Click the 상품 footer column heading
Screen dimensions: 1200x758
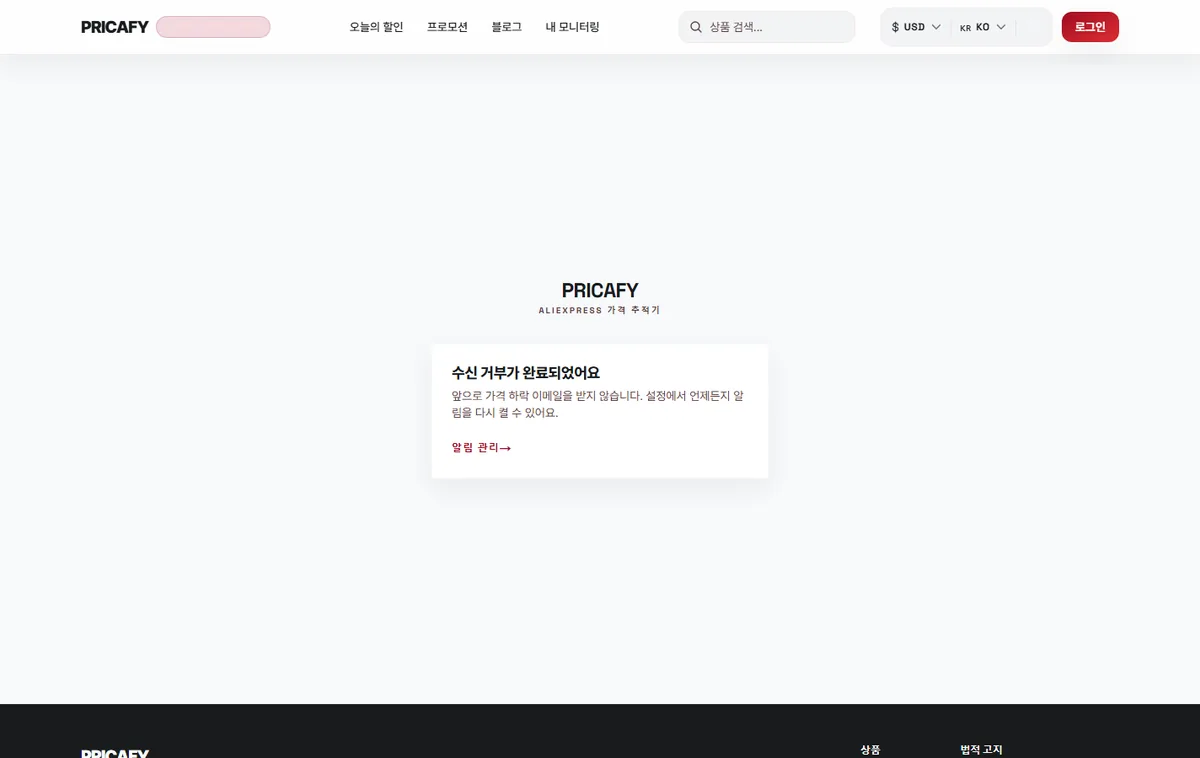[x=870, y=750]
